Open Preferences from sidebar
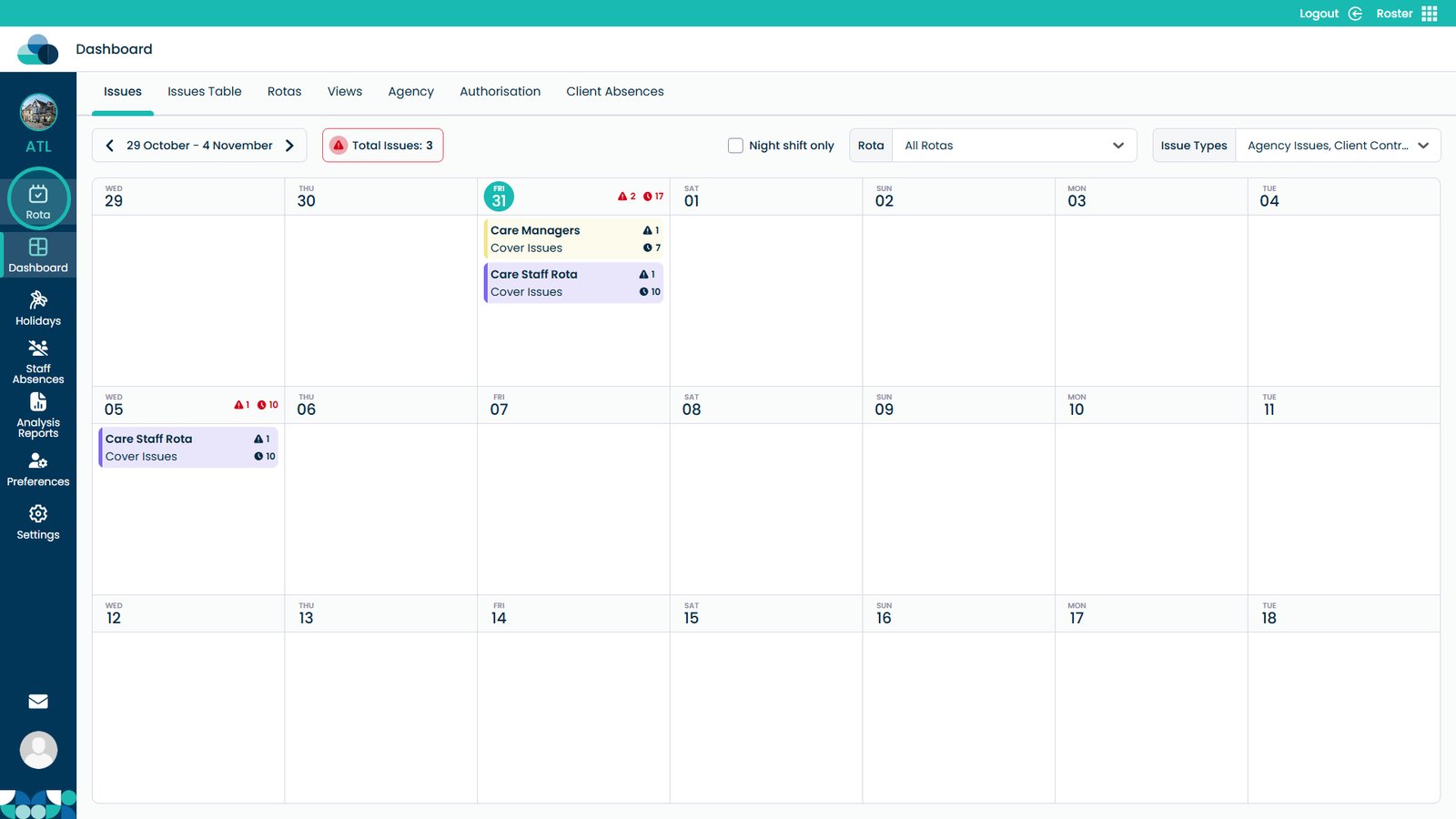The height and width of the screenshot is (819, 1456). (x=38, y=470)
